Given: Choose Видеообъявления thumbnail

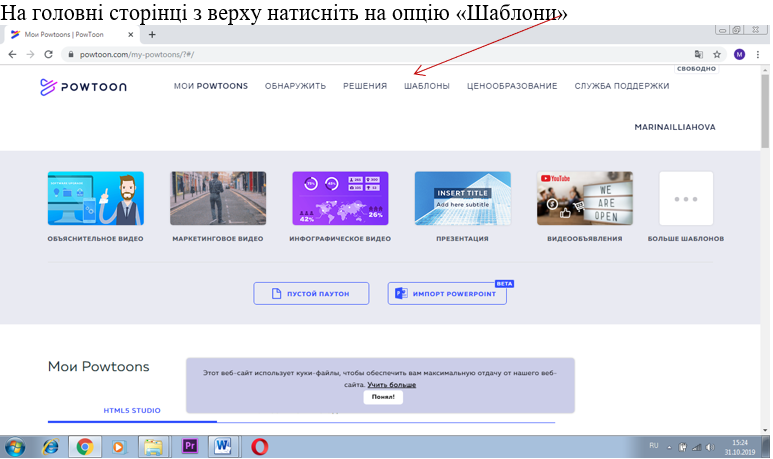Looking at the screenshot, I should [x=585, y=198].
